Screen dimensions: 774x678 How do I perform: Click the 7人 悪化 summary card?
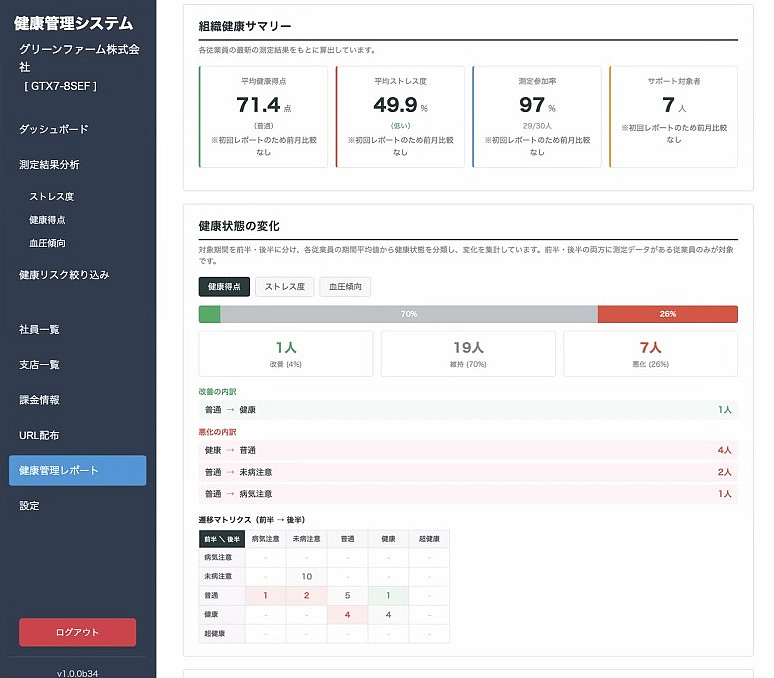coord(650,353)
